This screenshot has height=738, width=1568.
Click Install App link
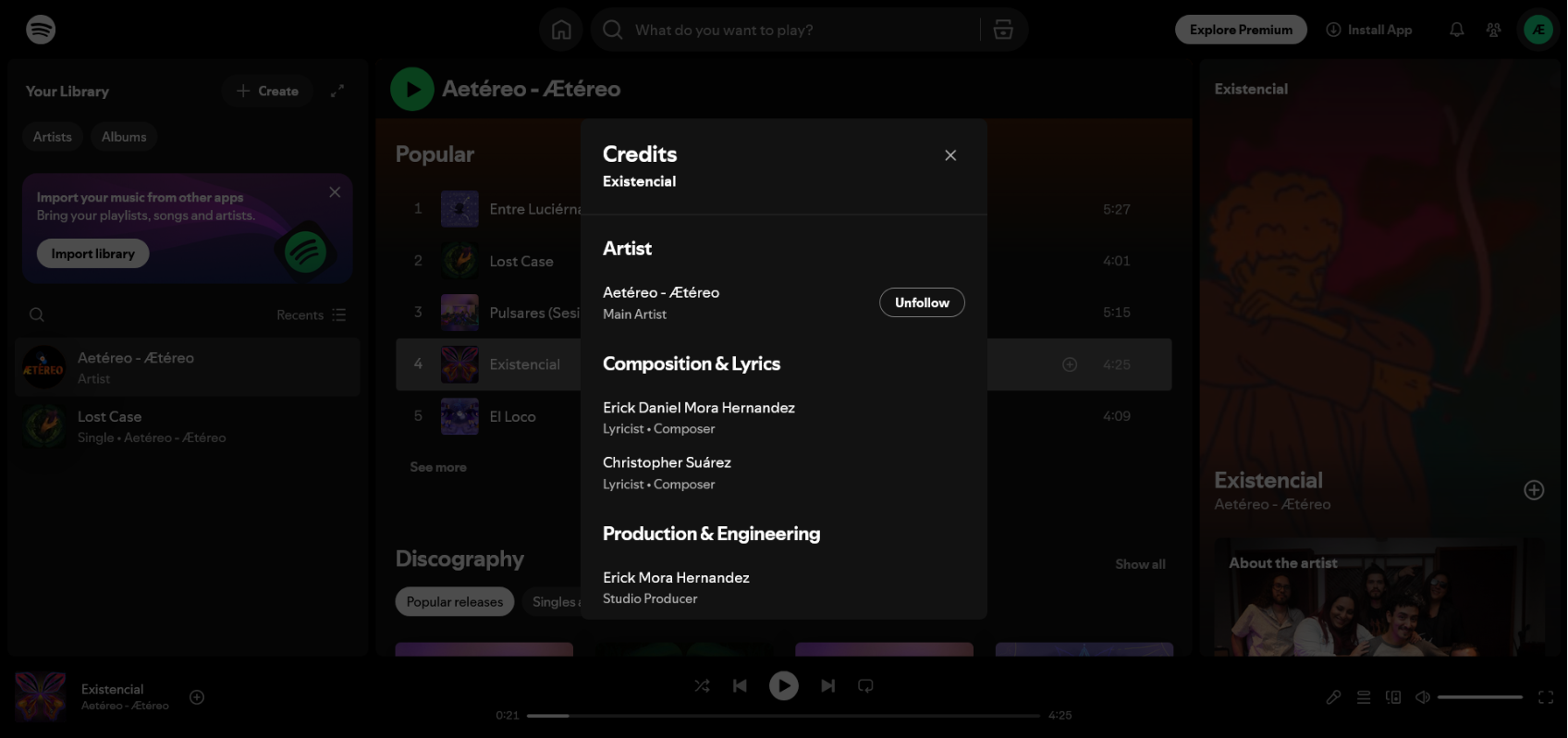click(1369, 30)
